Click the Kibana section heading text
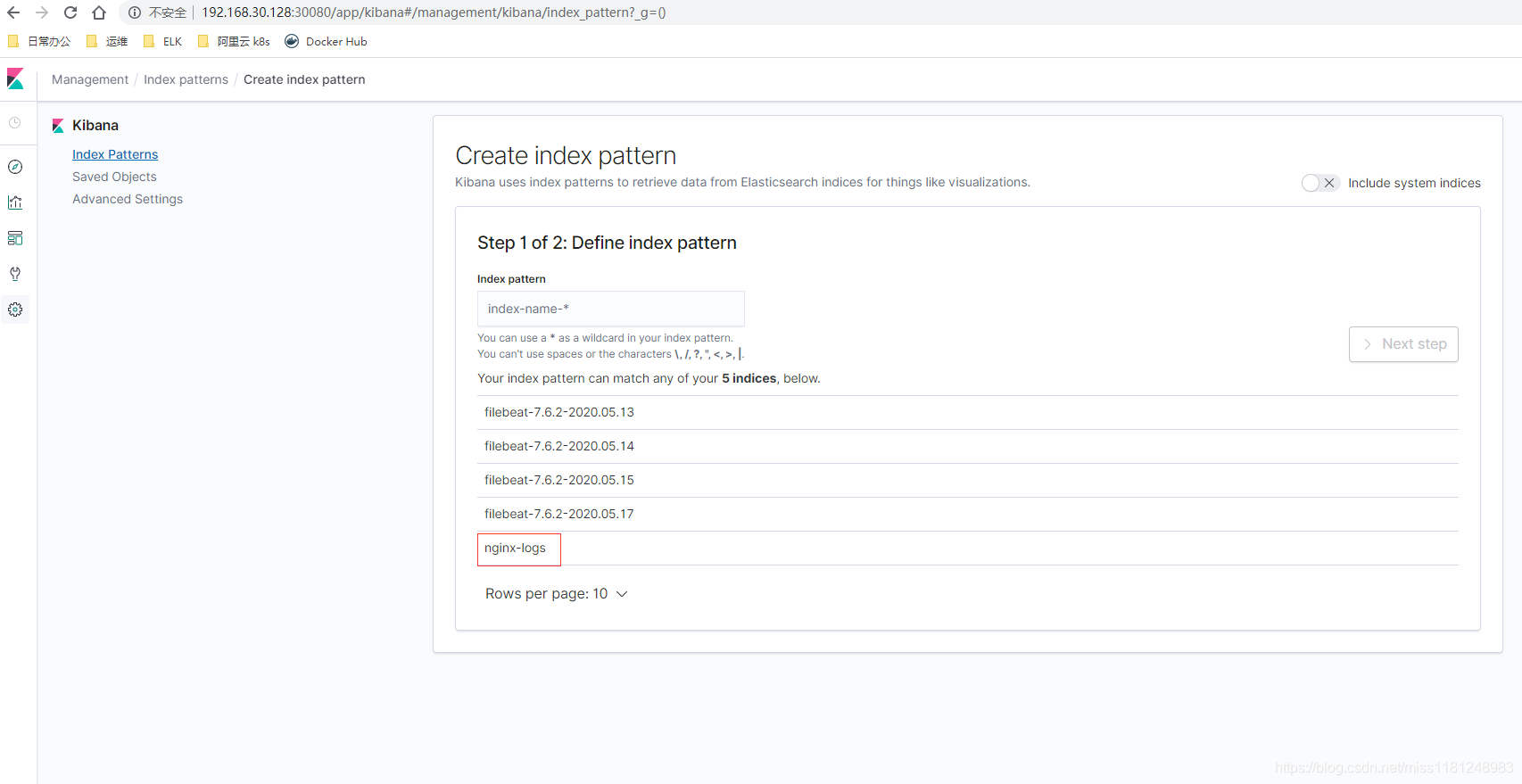The width and height of the screenshot is (1522, 784). 95,126
